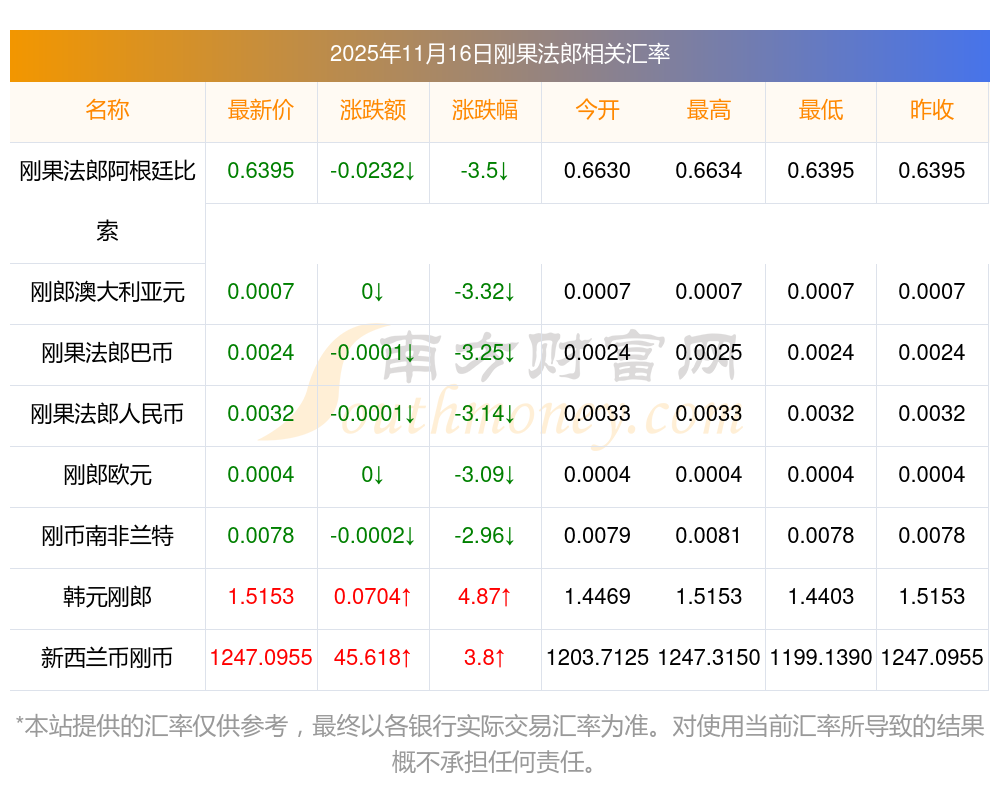Click the change percent -3.32↓

[x=485, y=292]
